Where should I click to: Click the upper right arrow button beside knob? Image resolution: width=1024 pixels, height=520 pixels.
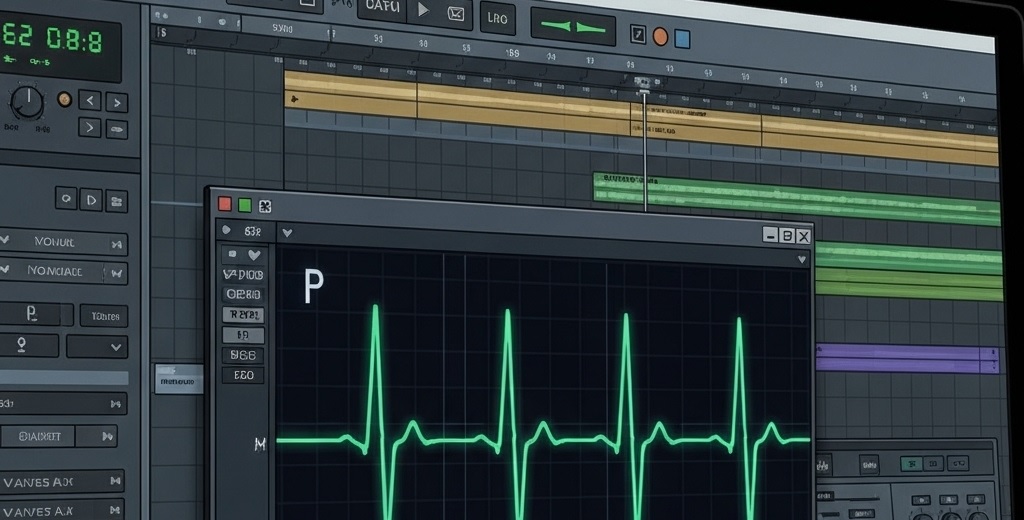[117, 102]
